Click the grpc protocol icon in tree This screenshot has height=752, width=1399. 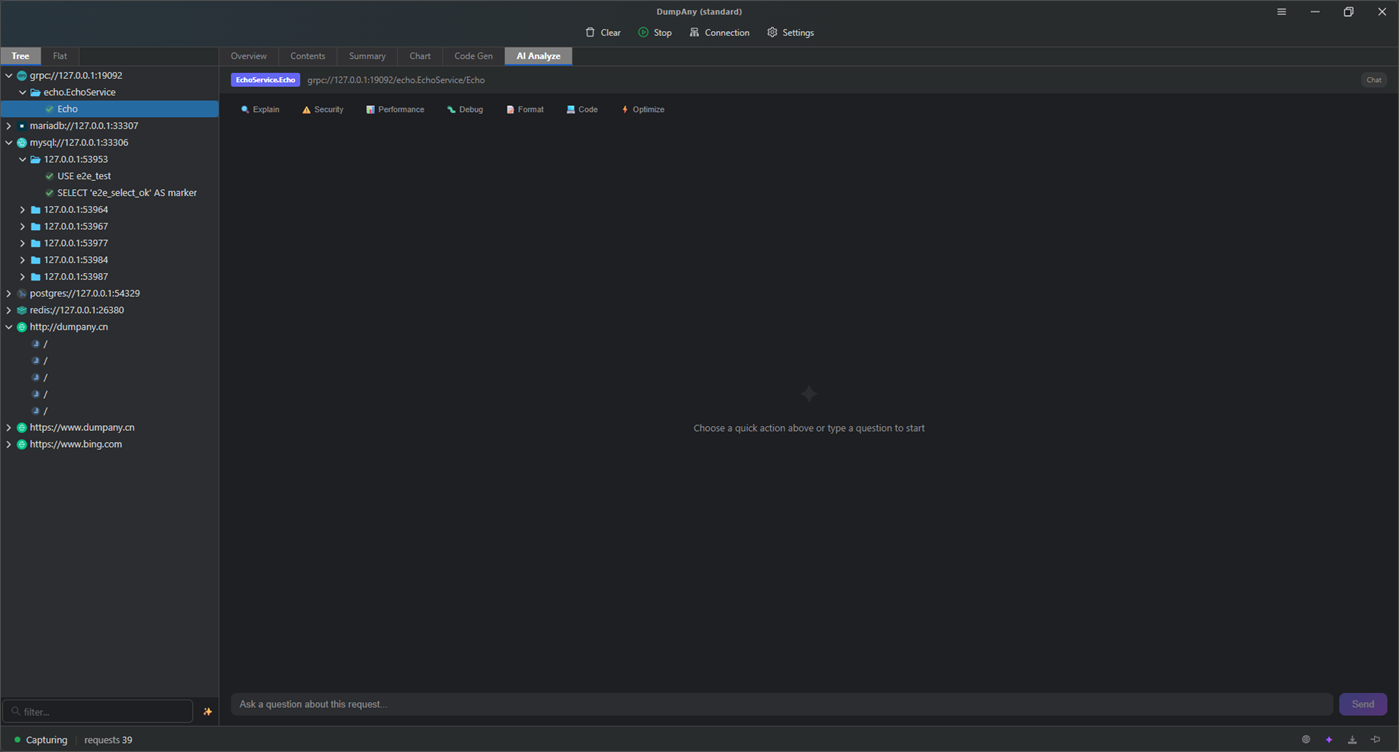coord(22,76)
